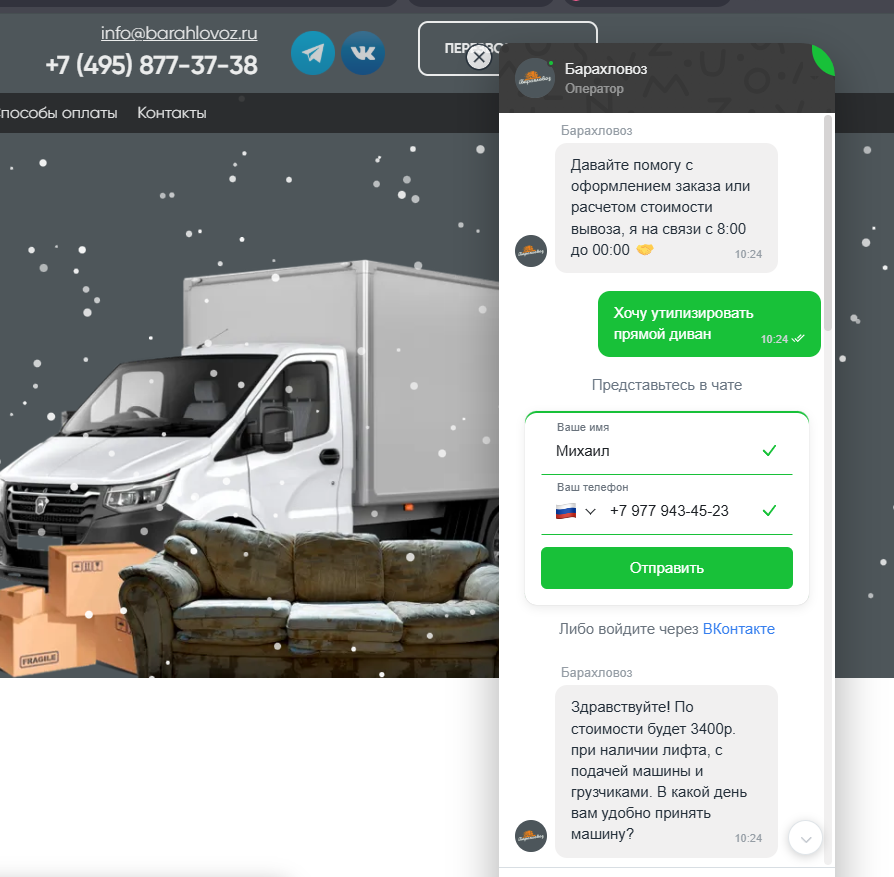
Task: Click the read receipt checkmarks on sent message
Action: tap(798, 339)
